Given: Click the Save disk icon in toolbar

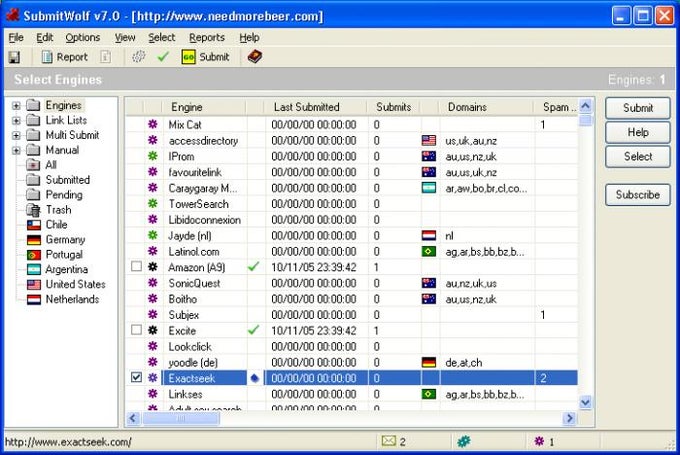Looking at the screenshot, I should pyautogui.click(x=14, y=57).
